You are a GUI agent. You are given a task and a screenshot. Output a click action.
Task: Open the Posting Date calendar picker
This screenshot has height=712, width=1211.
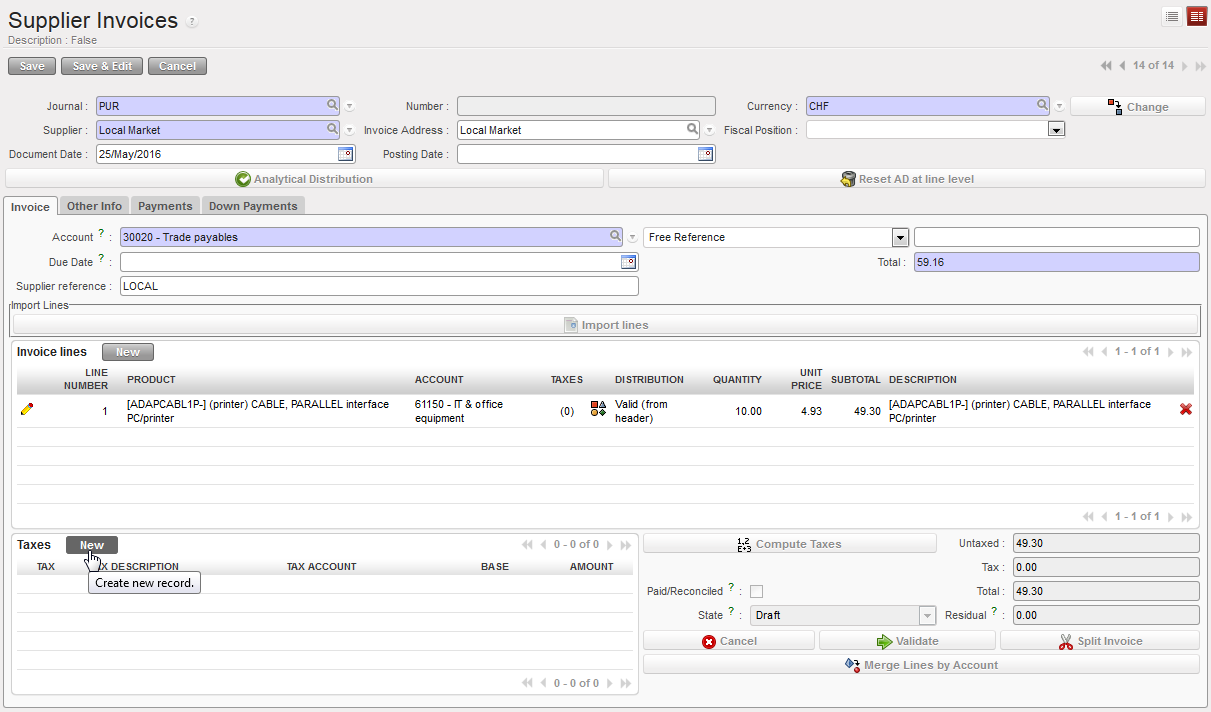705,154
